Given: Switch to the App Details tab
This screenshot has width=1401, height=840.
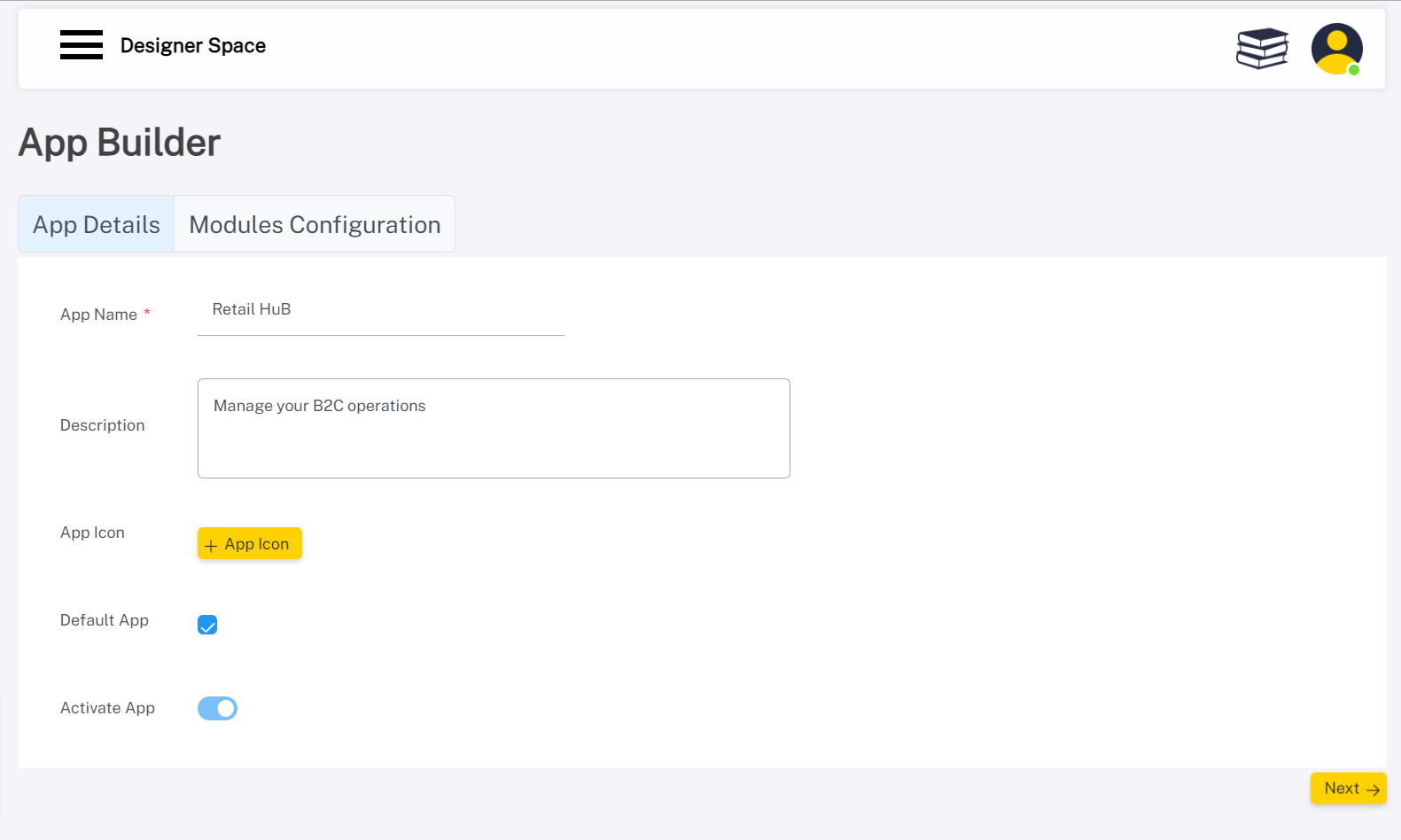Looking at the screenshot, I should click(97, 224).
